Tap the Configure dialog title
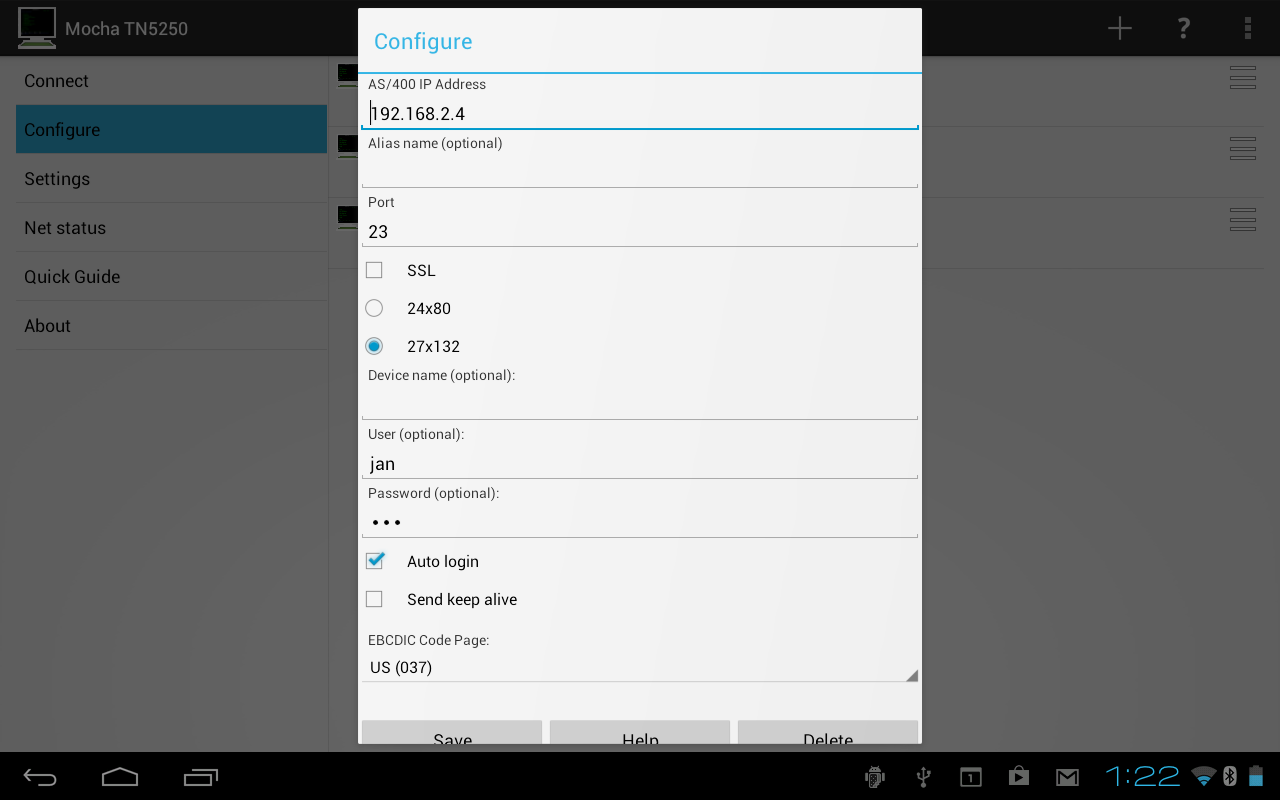The height and width of the screenshot is (800, 1280). 423,41
